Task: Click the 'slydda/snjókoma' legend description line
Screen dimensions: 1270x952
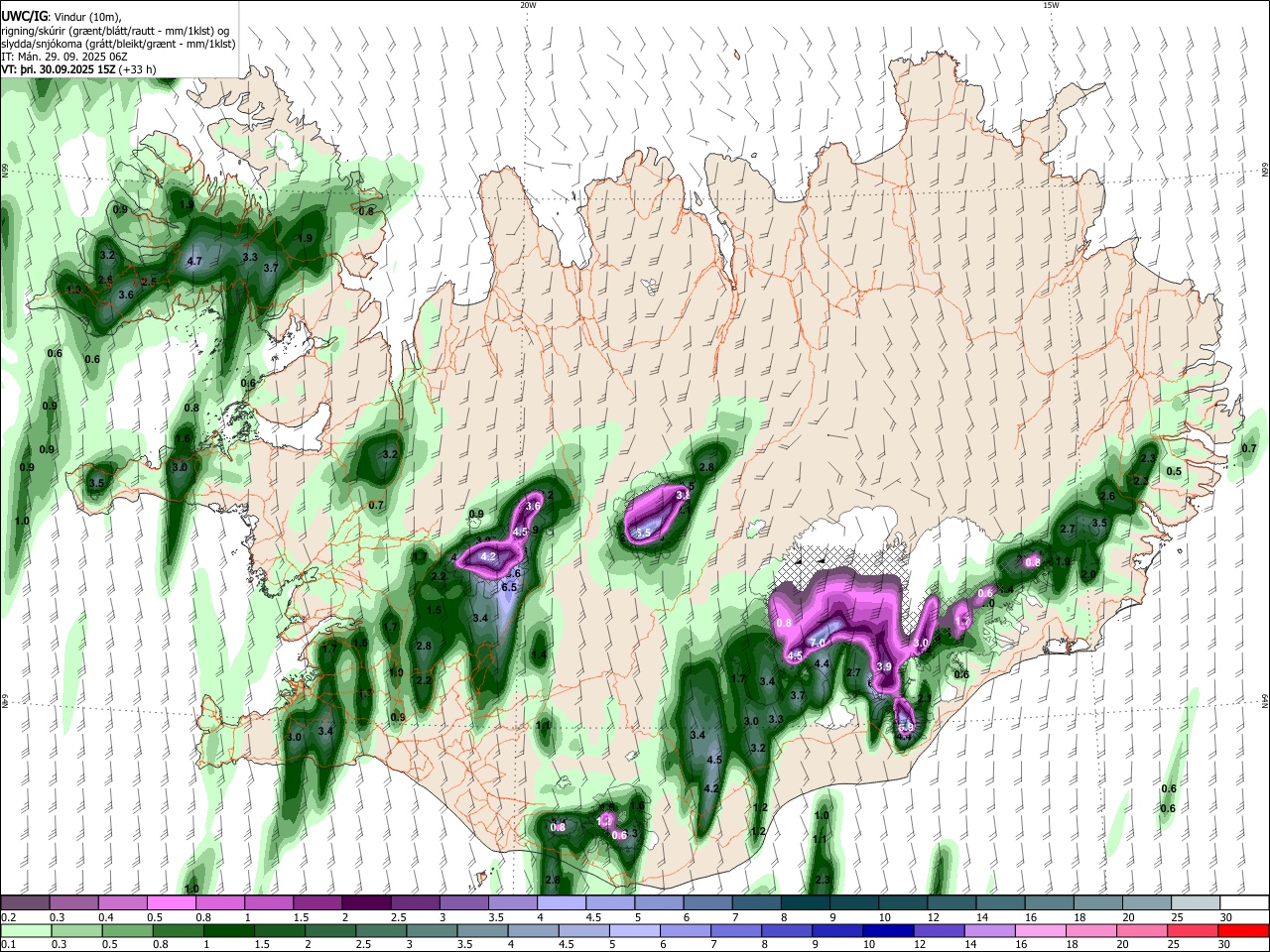Action: click(118, 44)
